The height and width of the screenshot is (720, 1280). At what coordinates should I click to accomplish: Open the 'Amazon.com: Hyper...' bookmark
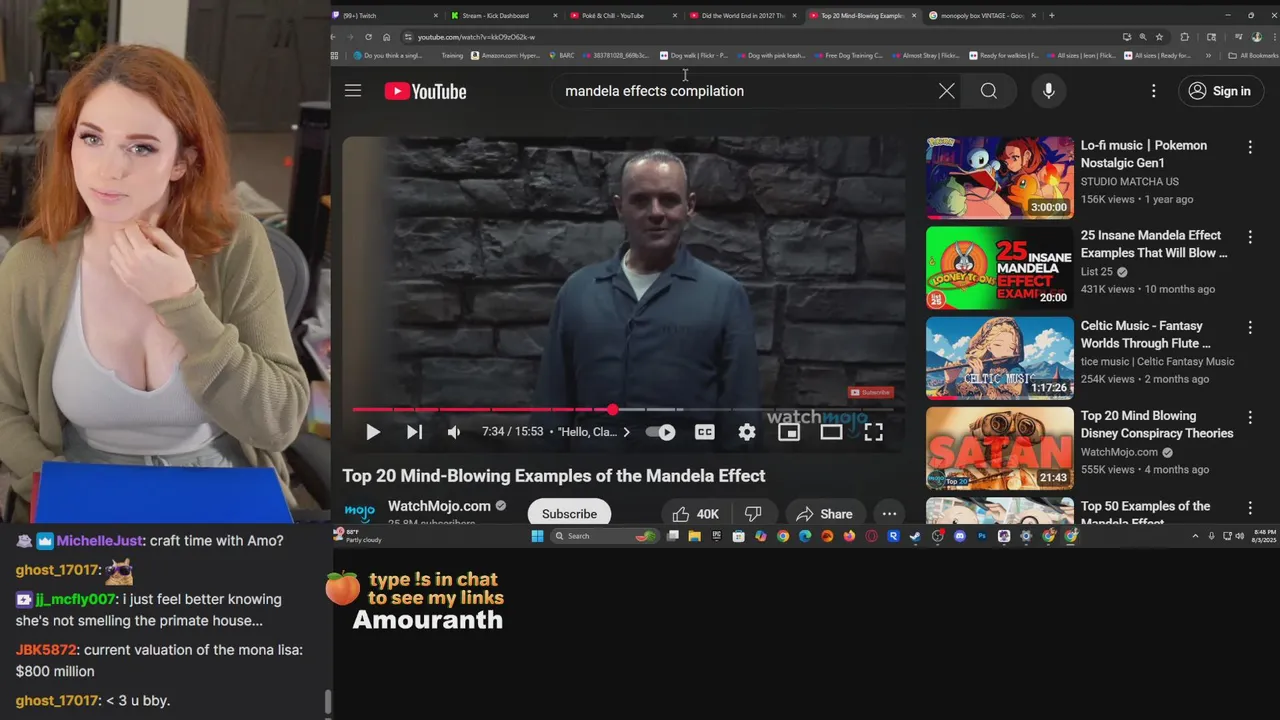pyautogui.click(x=505, y=56)
